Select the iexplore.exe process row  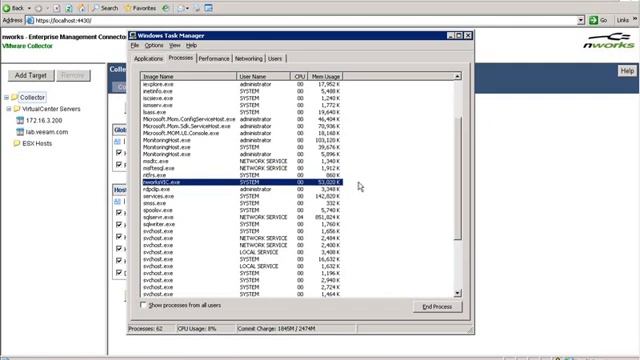242,84
